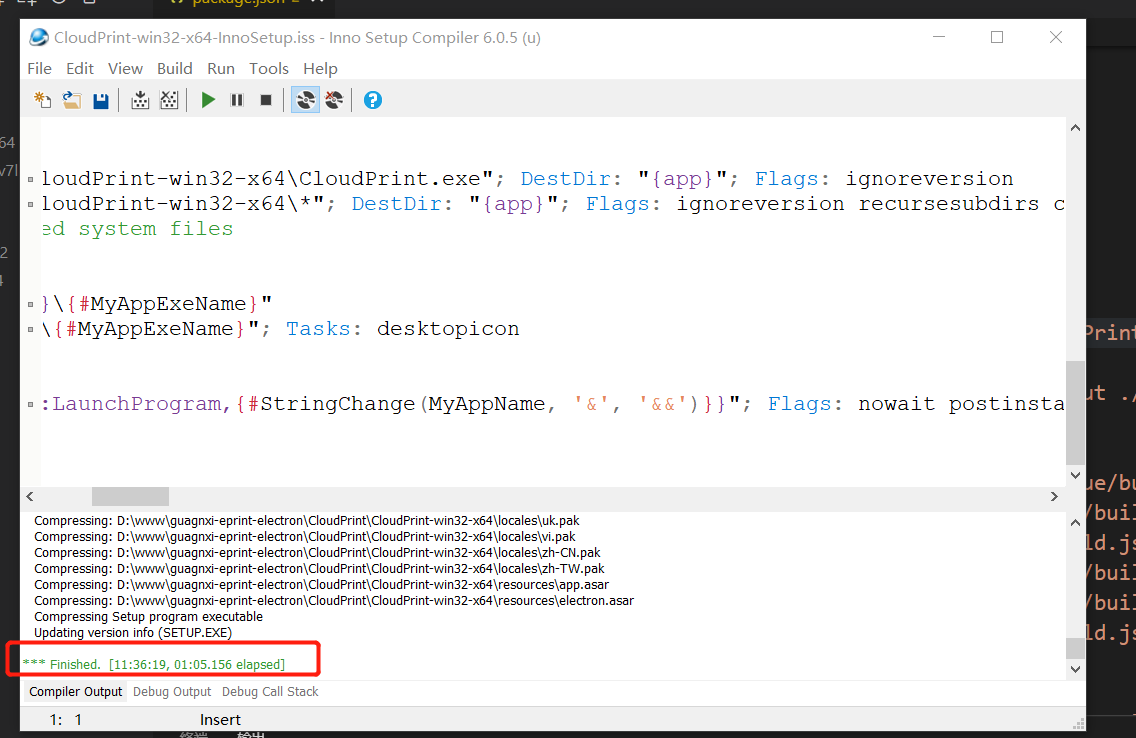The image size is (1136, 738).
Task: Click the LaunchProgram script line
Action: pyautogui.click(x=553, y=404)
